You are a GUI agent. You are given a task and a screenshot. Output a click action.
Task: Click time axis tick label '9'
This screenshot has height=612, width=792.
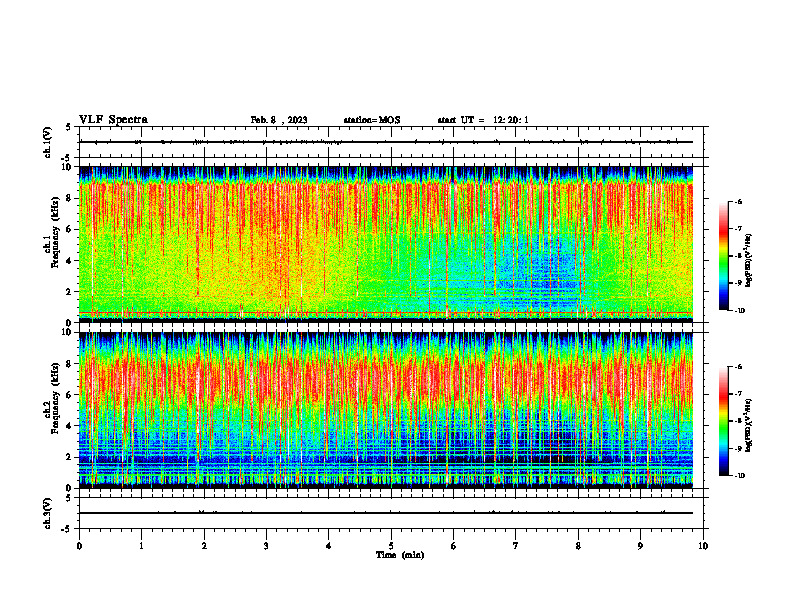click(x=640, y=546)
